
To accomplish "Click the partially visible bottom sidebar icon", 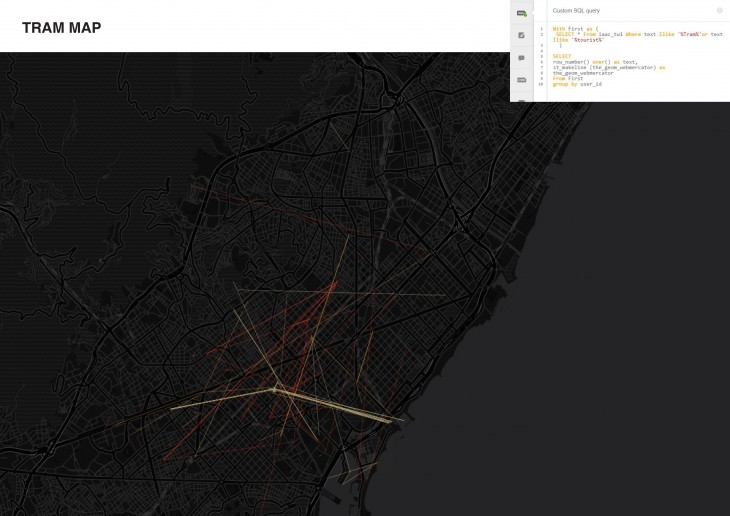I will click(521, 99).
